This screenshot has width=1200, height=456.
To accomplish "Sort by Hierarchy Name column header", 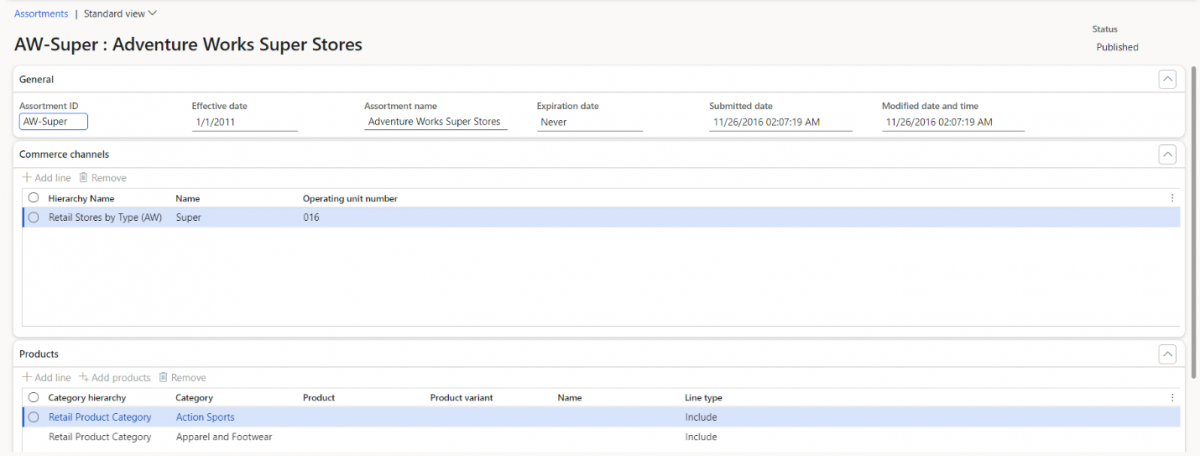I will pyautogui.click(x=82, y=198).
